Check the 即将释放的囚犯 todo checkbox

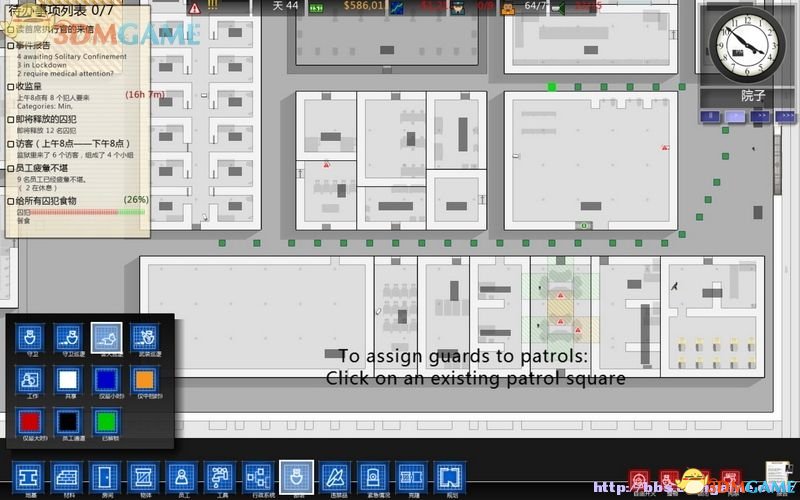11,119
